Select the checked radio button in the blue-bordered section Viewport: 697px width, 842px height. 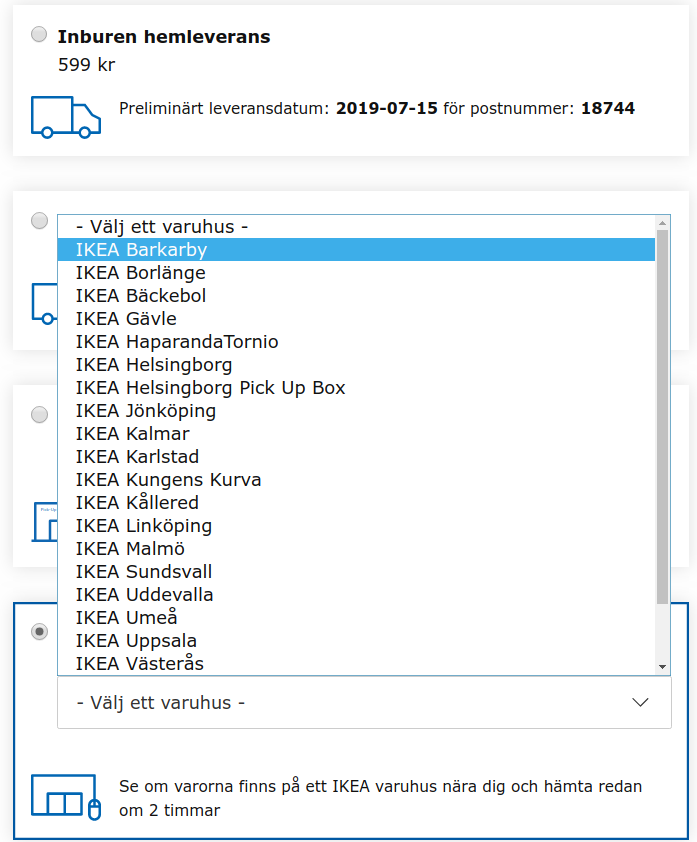[x=39, y=632]
